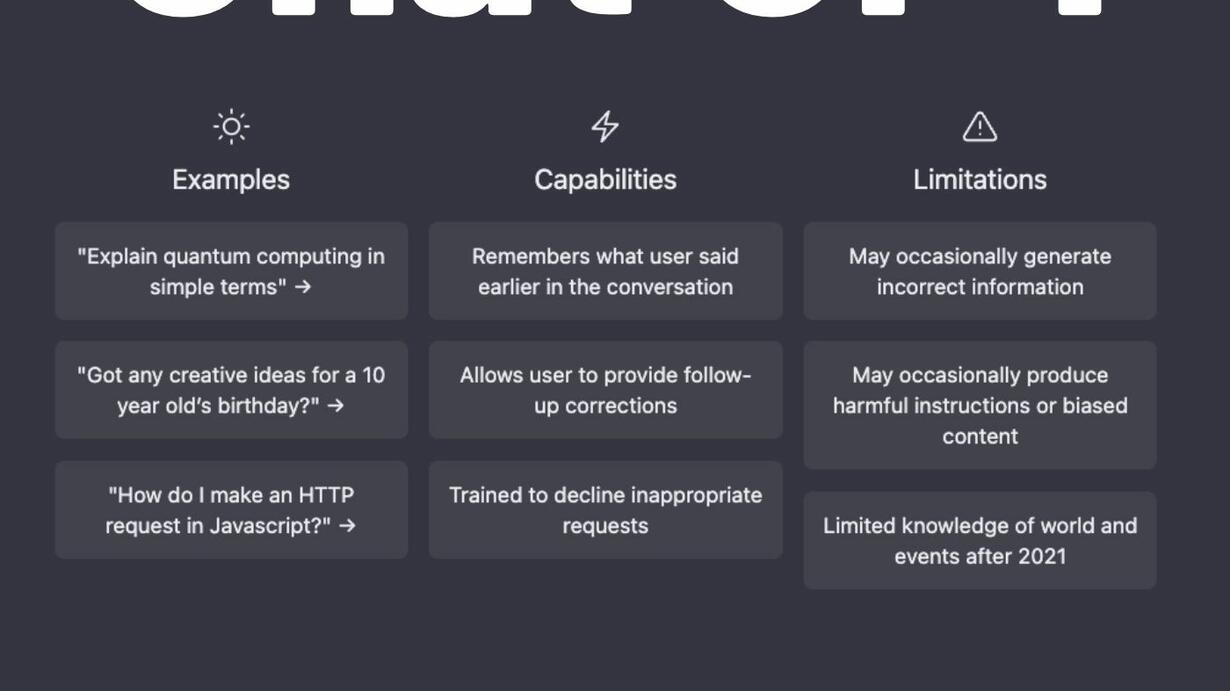Click the "Limited knowledge of world and events" card

pos(980,540)
